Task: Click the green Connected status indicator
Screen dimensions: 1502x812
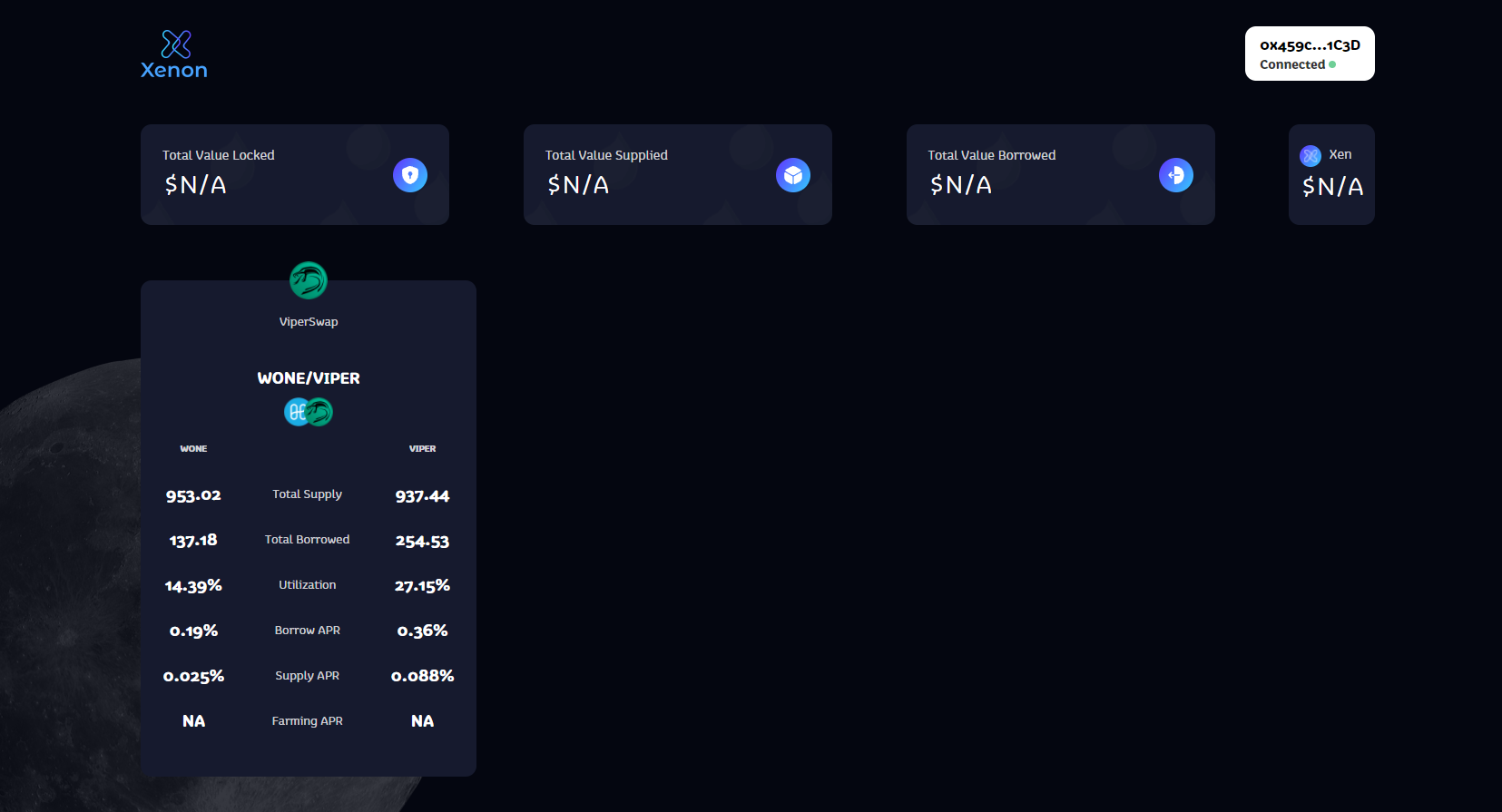Action: pos(1332,64)
